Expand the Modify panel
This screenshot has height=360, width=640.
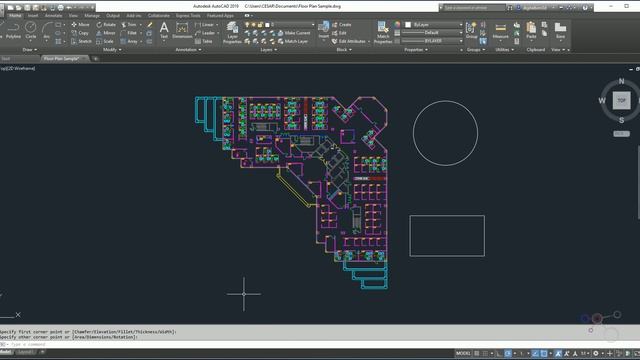tap(112, 50)
